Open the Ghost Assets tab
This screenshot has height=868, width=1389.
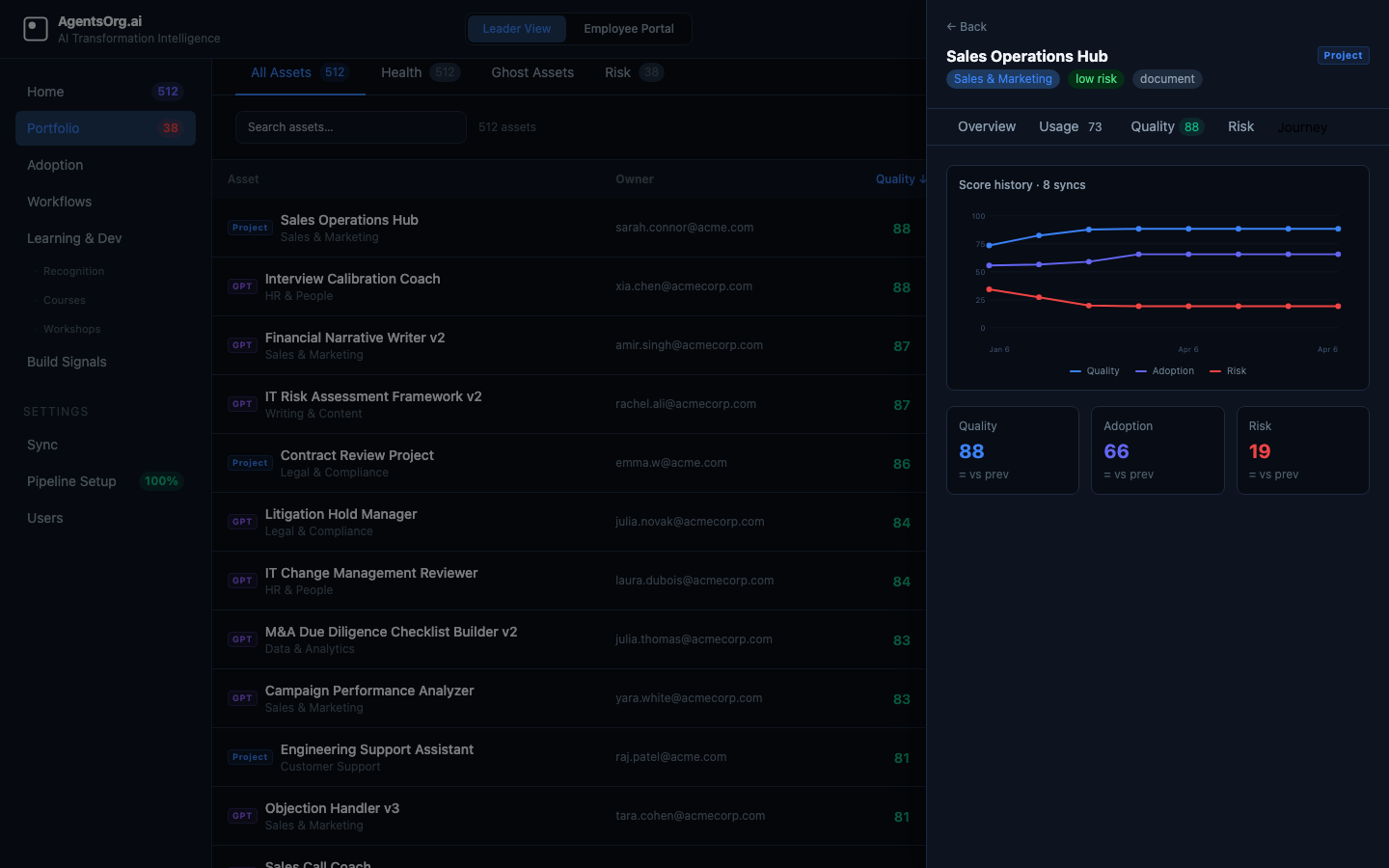[x=532, y=72]
